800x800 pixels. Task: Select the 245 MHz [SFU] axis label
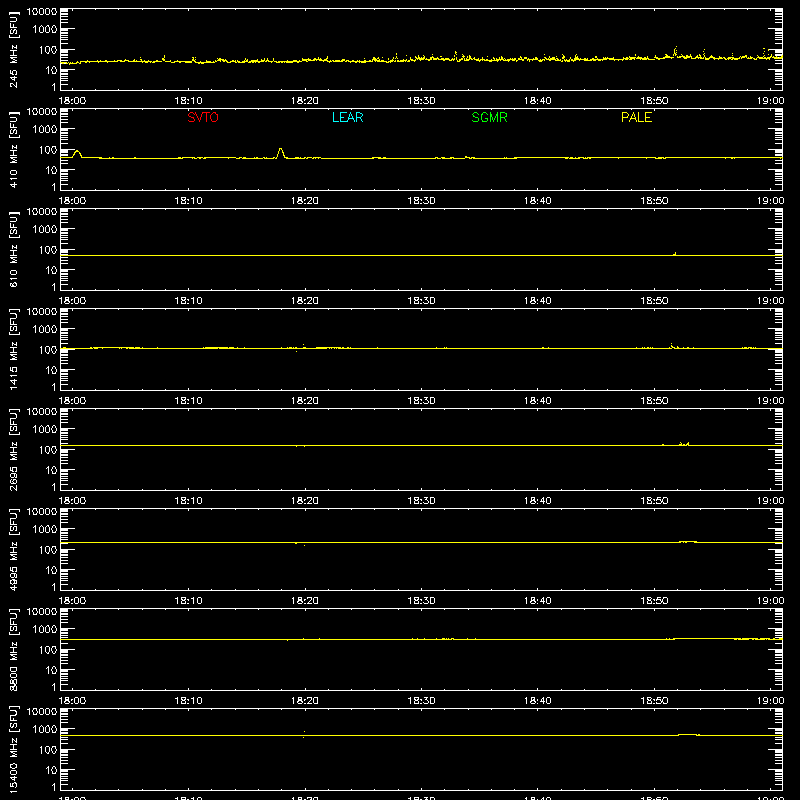pyautogui.click(x=14, y=49)
